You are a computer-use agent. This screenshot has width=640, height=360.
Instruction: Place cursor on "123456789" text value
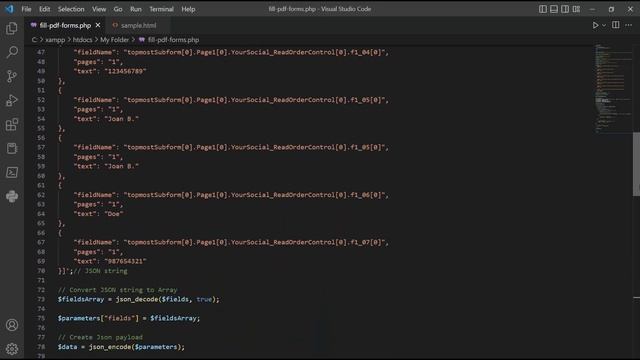click(125, 71)
